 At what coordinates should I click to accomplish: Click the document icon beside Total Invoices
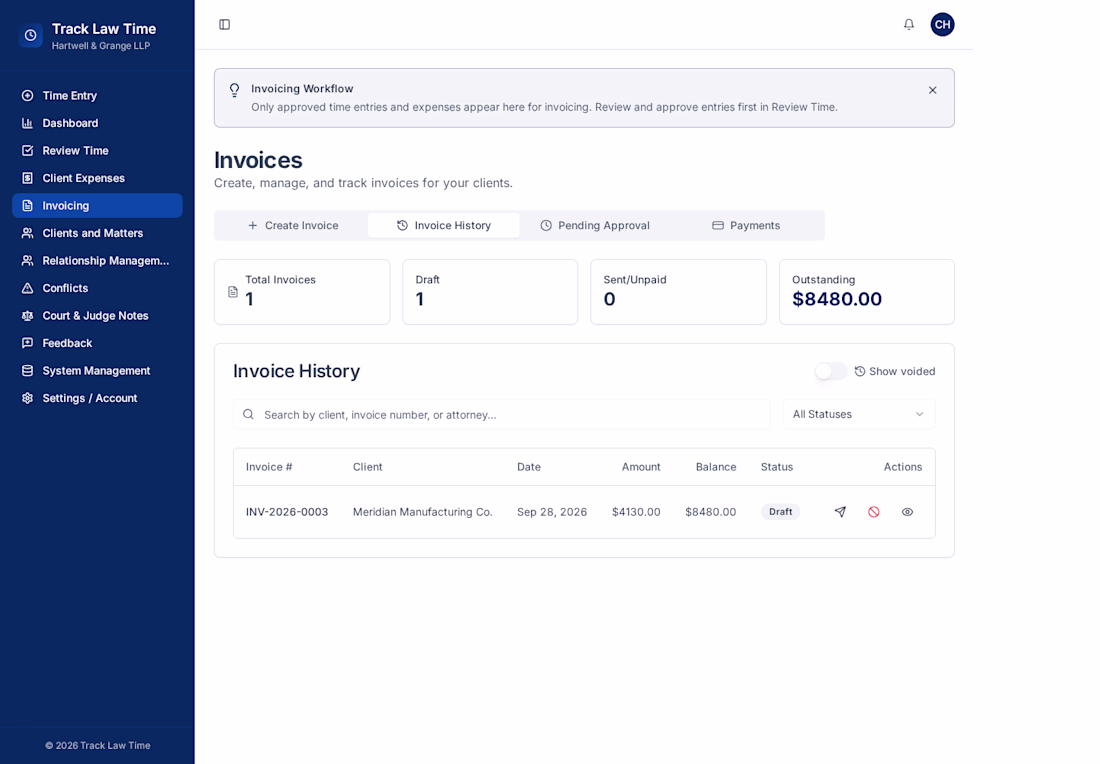tap(233, 292)
